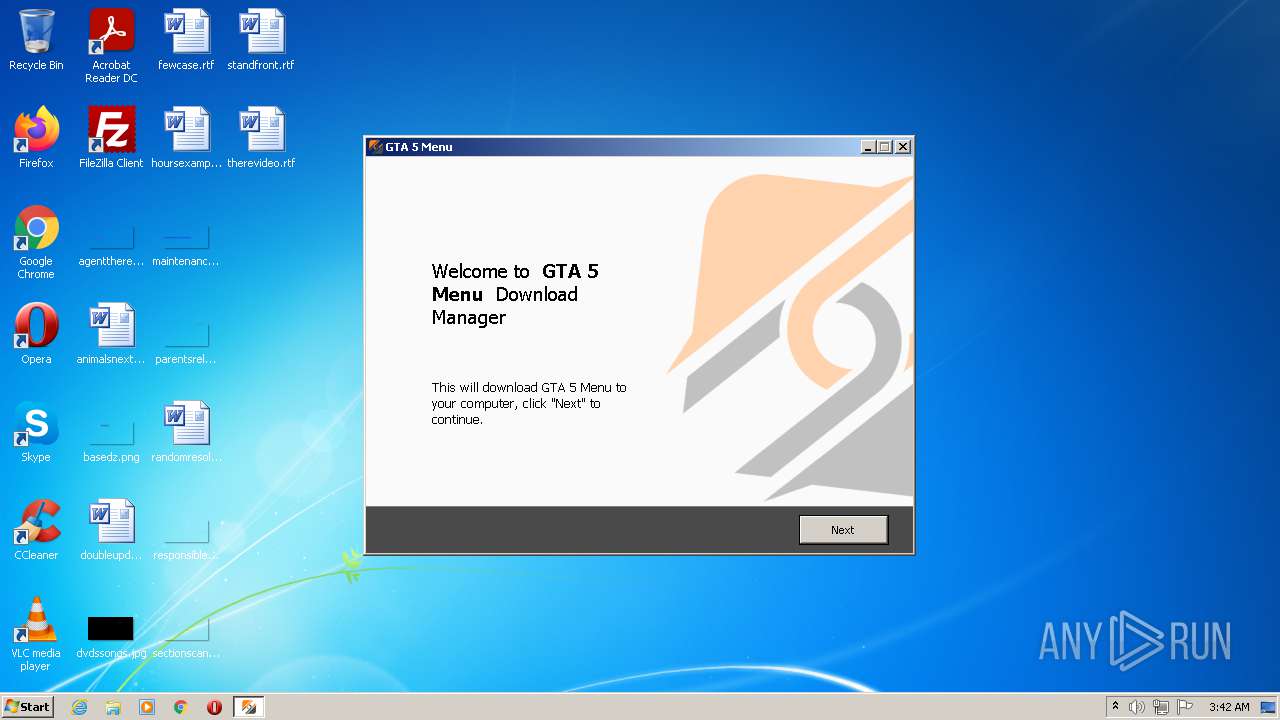Select the Google Chrome desktop shortcut
The height and width of the screenshot is (720, 1280).
(x=36, y=242)
